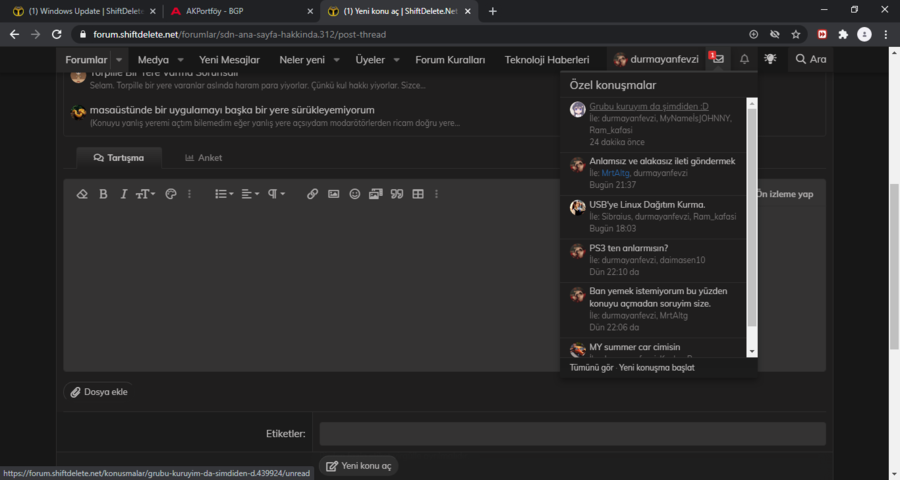Open the Forumlar menu

tap(86, 59)
